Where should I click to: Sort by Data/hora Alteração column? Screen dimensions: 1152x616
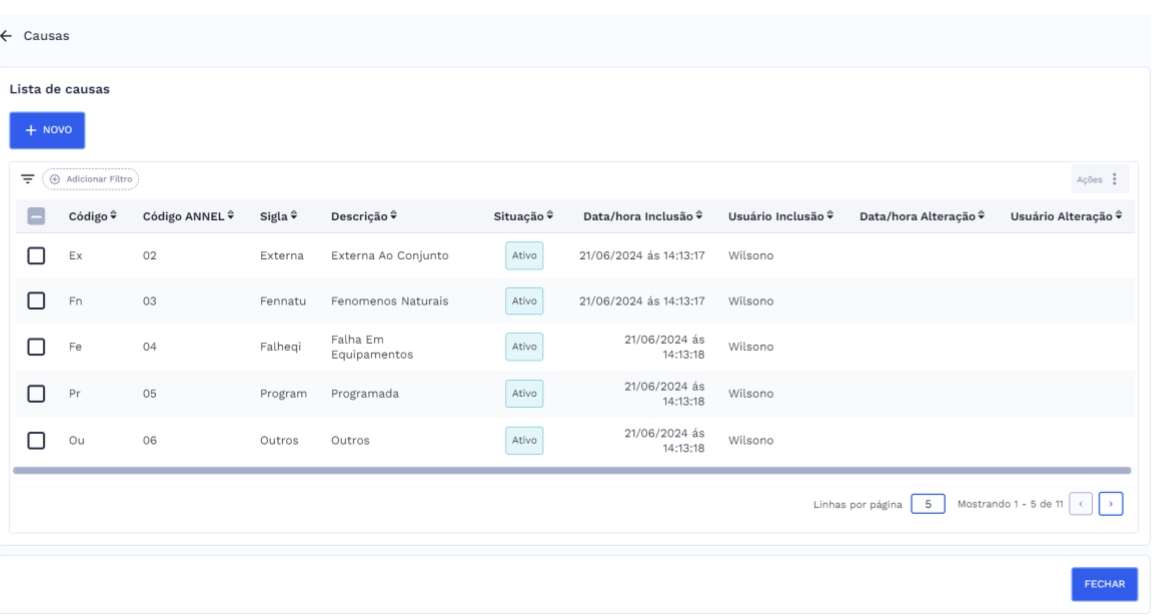981,216
